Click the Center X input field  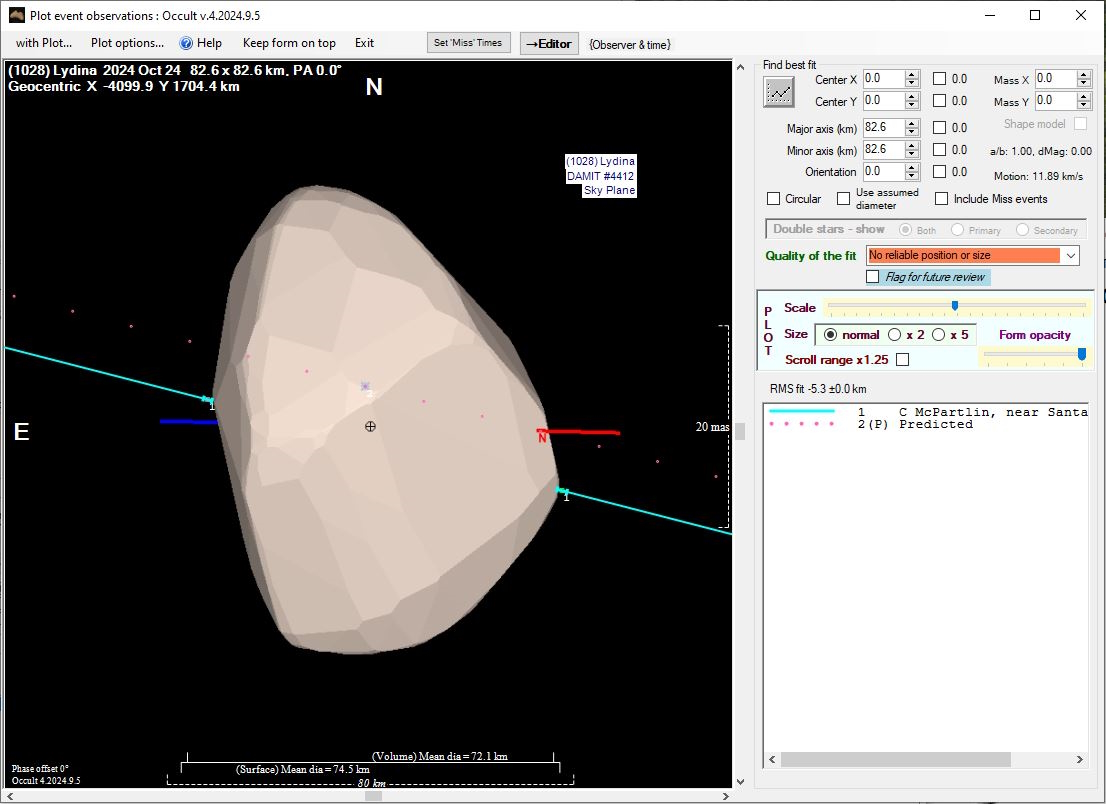[x=884, y=79]
